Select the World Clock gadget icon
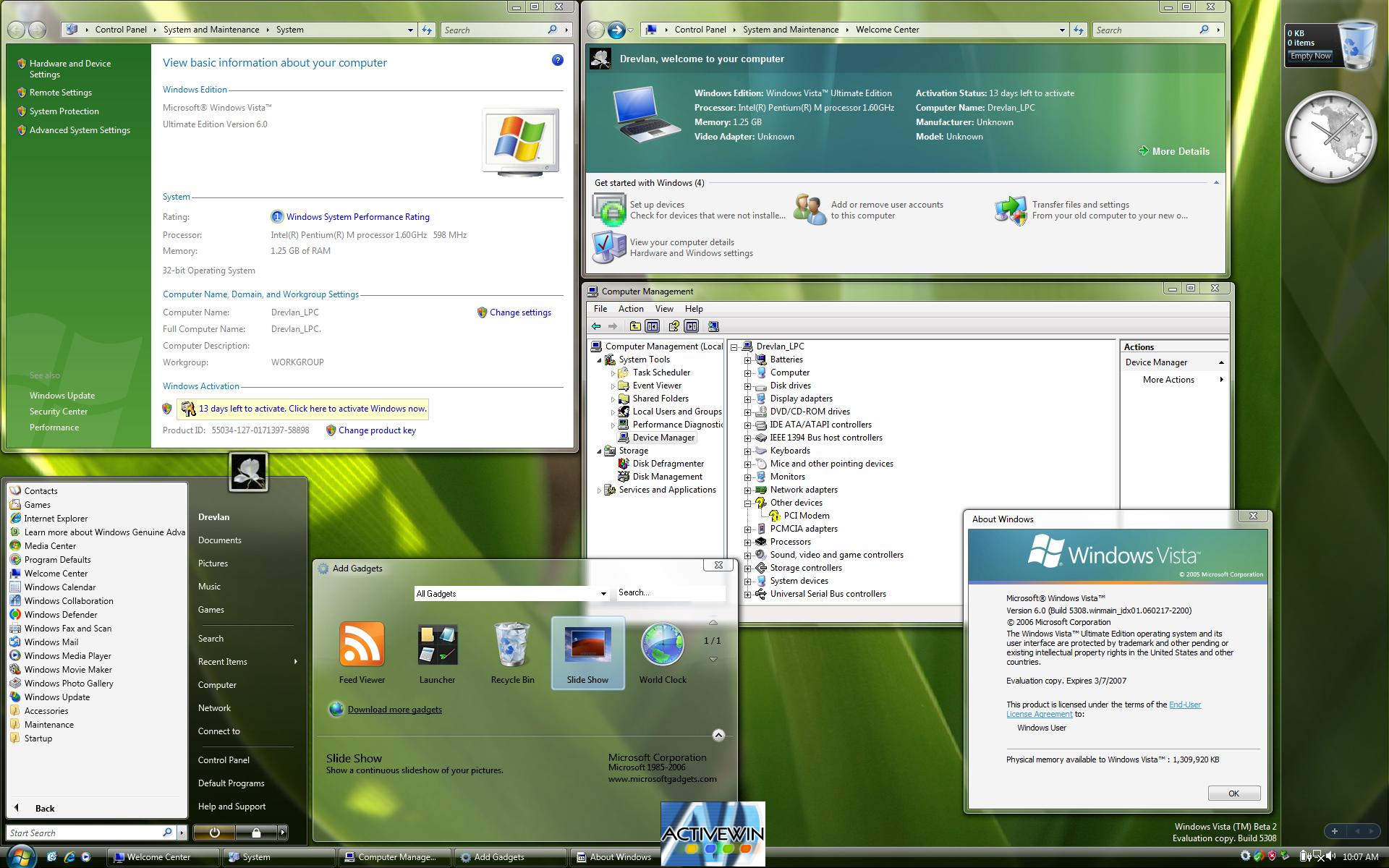The height and width of the screenshot is (868, 1389). click(x=662, y=644)
